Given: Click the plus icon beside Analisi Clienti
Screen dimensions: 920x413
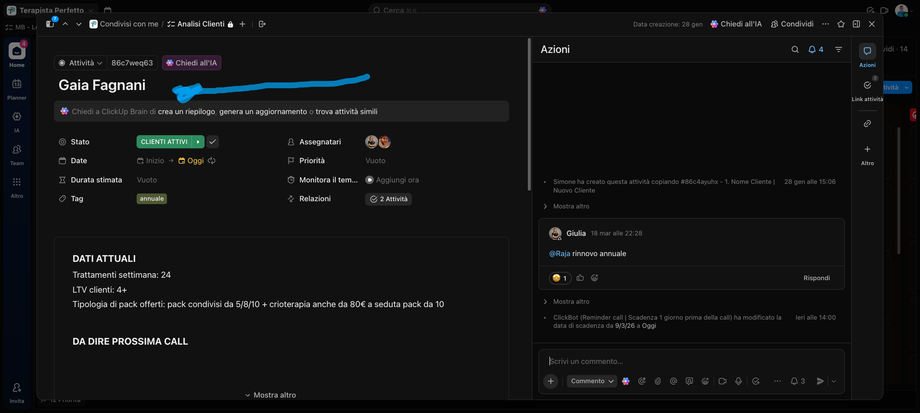Looking at the screenshot, I should pos(242,24).
